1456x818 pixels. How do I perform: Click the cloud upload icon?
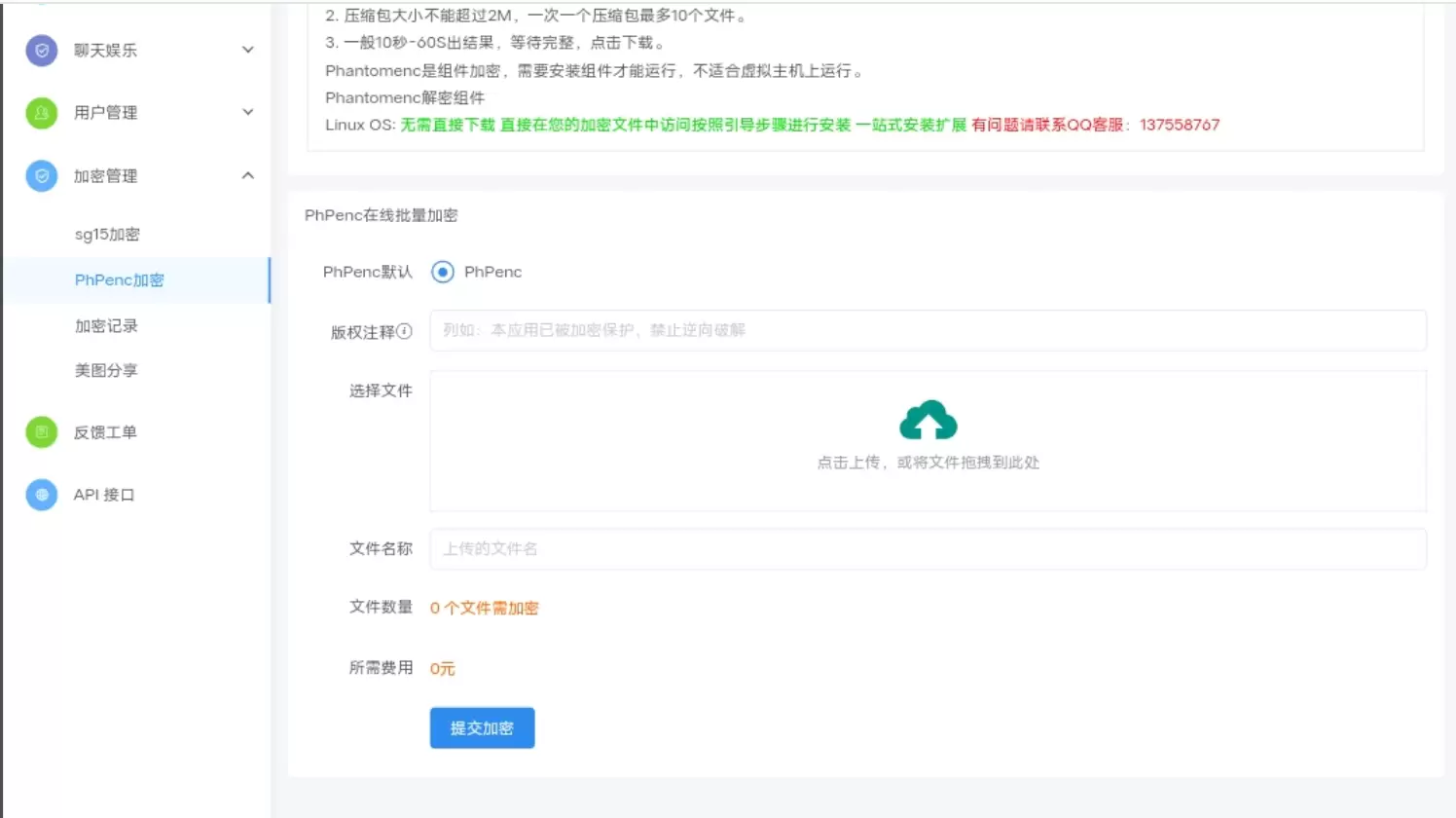[928, 421]
